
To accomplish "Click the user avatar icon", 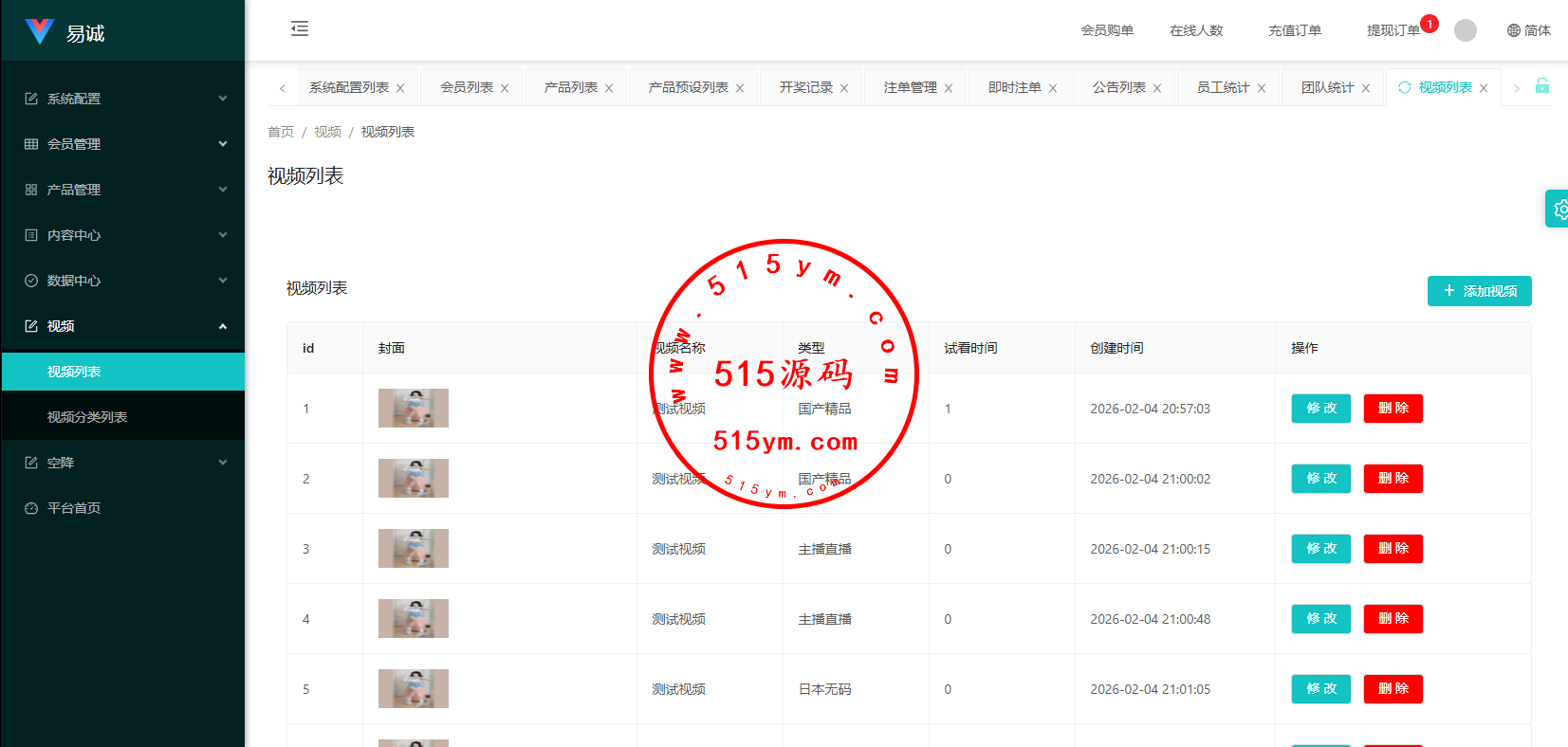I will (1465, 30).
